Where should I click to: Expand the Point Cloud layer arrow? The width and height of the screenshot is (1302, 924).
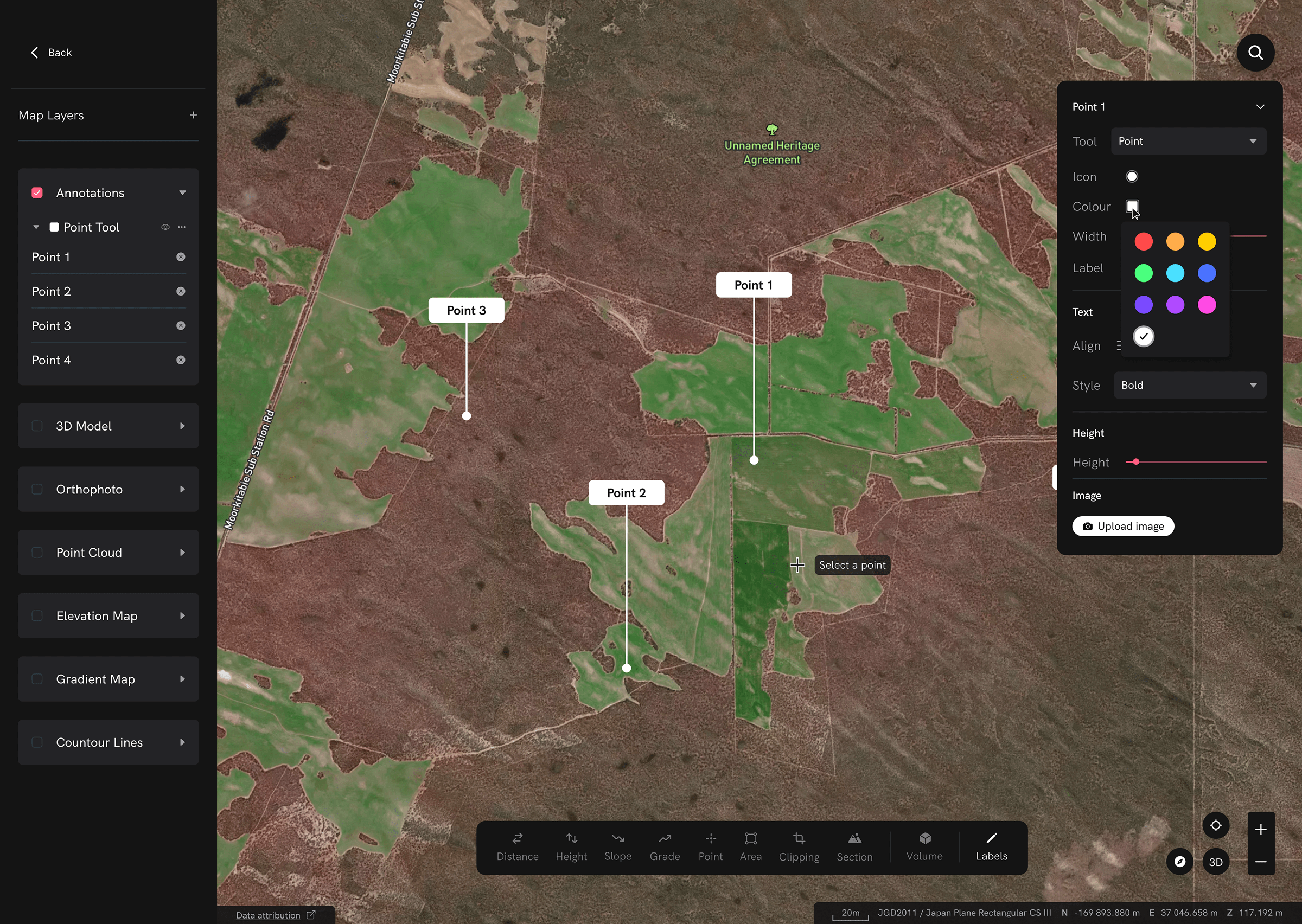click(x=182, y=553)
